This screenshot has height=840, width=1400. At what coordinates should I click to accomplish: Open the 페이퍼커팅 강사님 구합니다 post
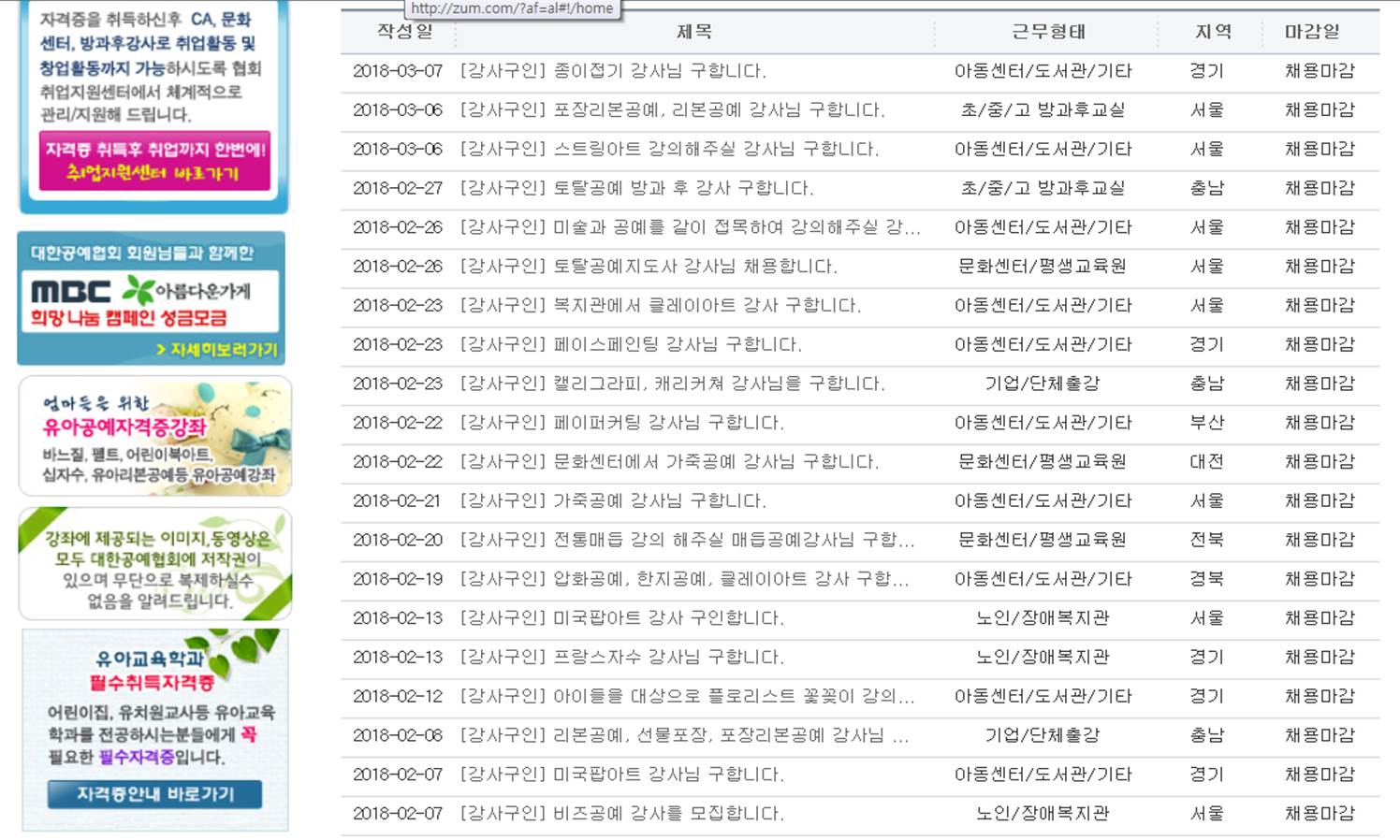[x=621, y=424]
